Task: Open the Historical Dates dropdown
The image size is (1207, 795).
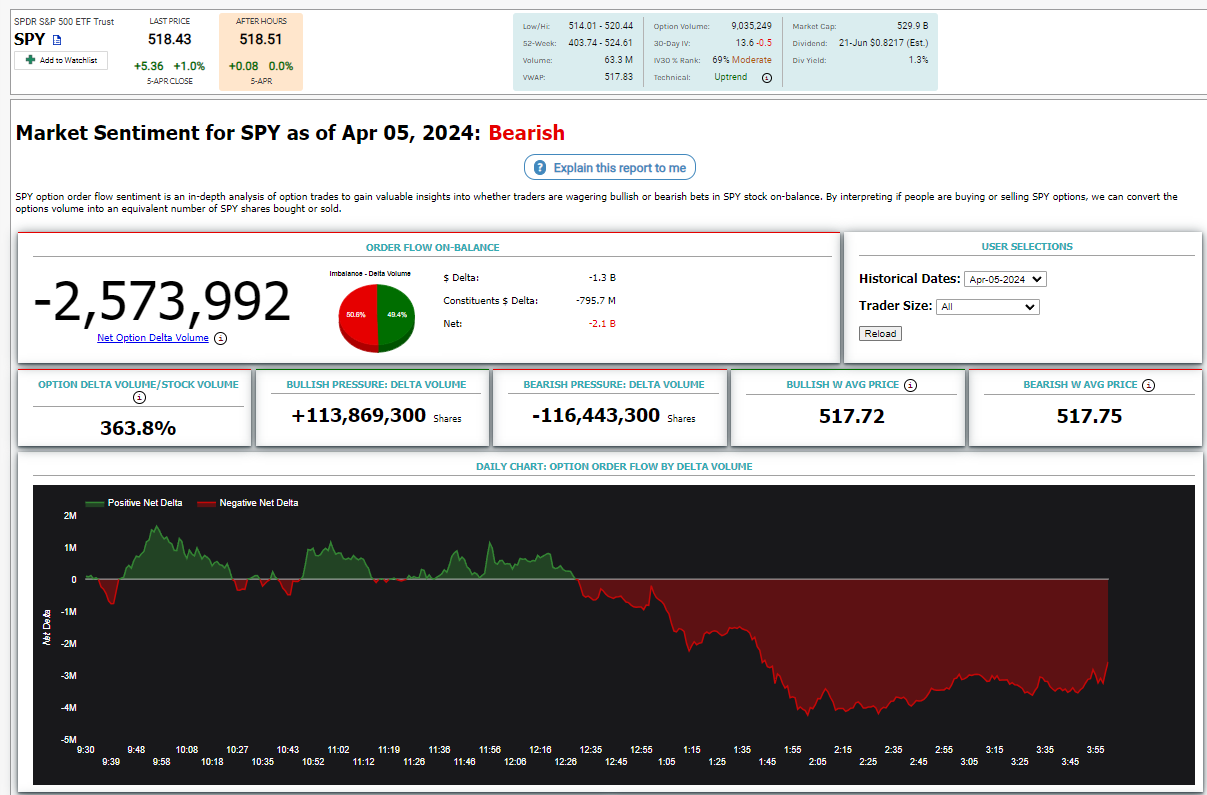Action: pyautogui.click(x=1005, y=280)
